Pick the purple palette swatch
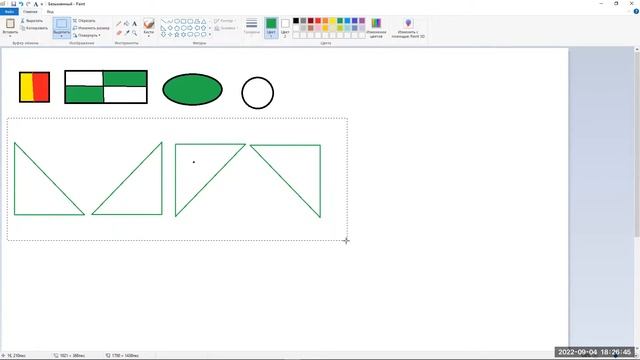 coord(362,21)
